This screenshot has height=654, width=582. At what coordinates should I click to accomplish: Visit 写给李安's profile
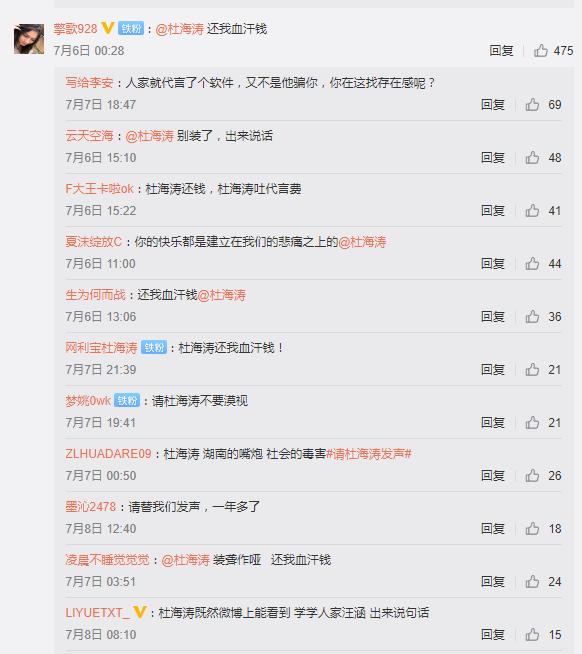point(89,83)
